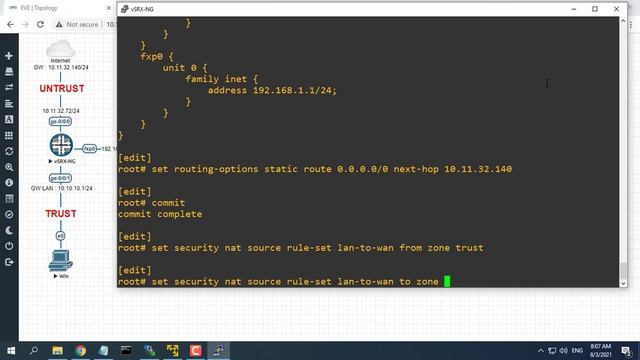Screen dimensions: 640x360
Task: Click the e0 interface label
Action: pyautogui.click(x=60, y=236)
